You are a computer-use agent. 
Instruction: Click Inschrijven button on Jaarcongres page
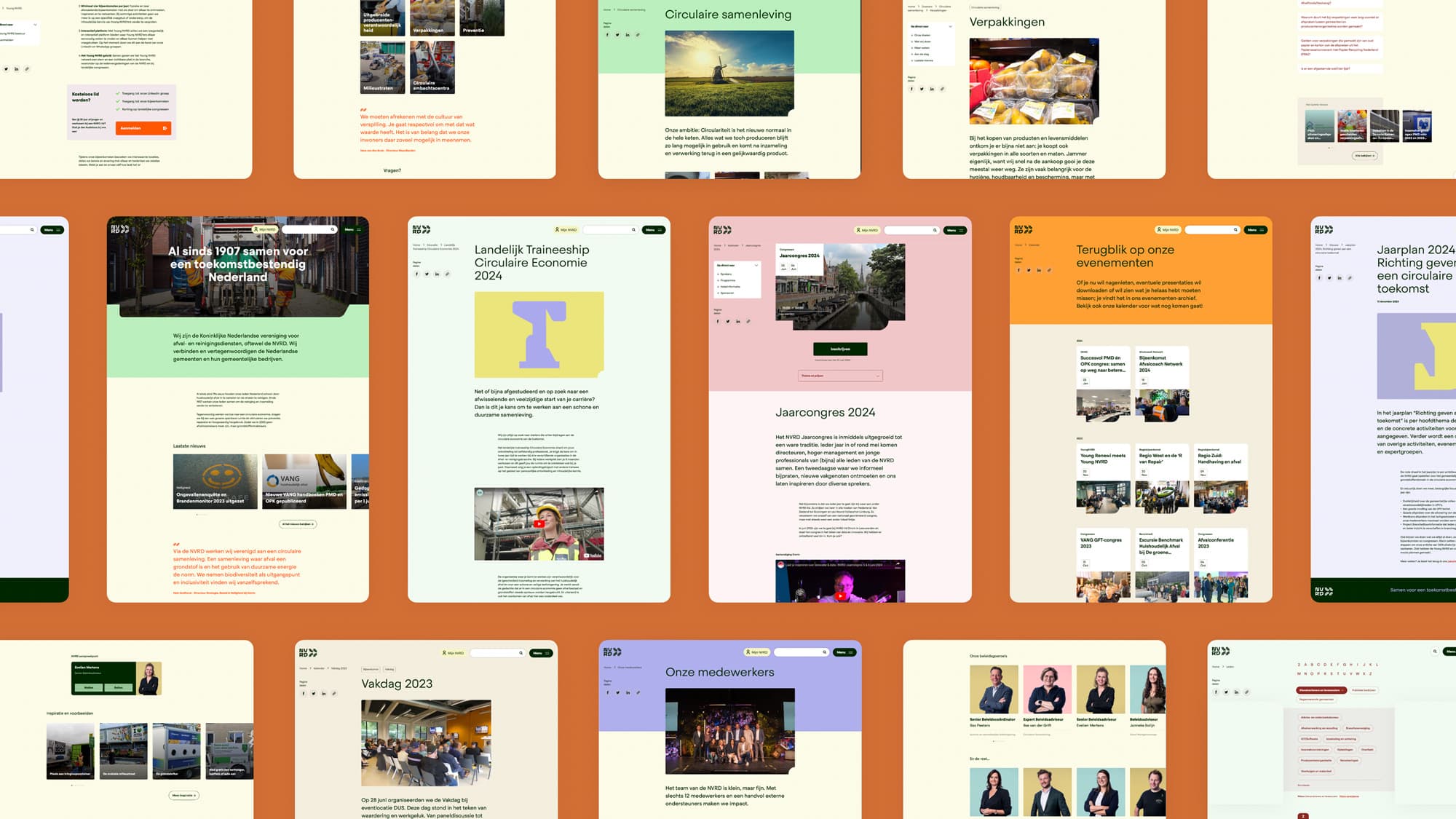pyautogui.click(x=840, y=349)
